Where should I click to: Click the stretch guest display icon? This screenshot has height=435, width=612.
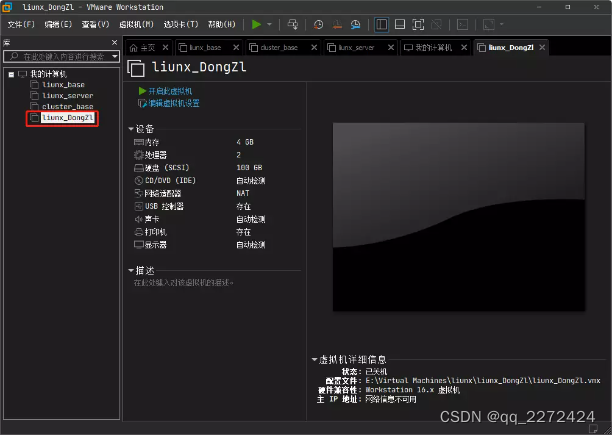click(x=489, y=25)
